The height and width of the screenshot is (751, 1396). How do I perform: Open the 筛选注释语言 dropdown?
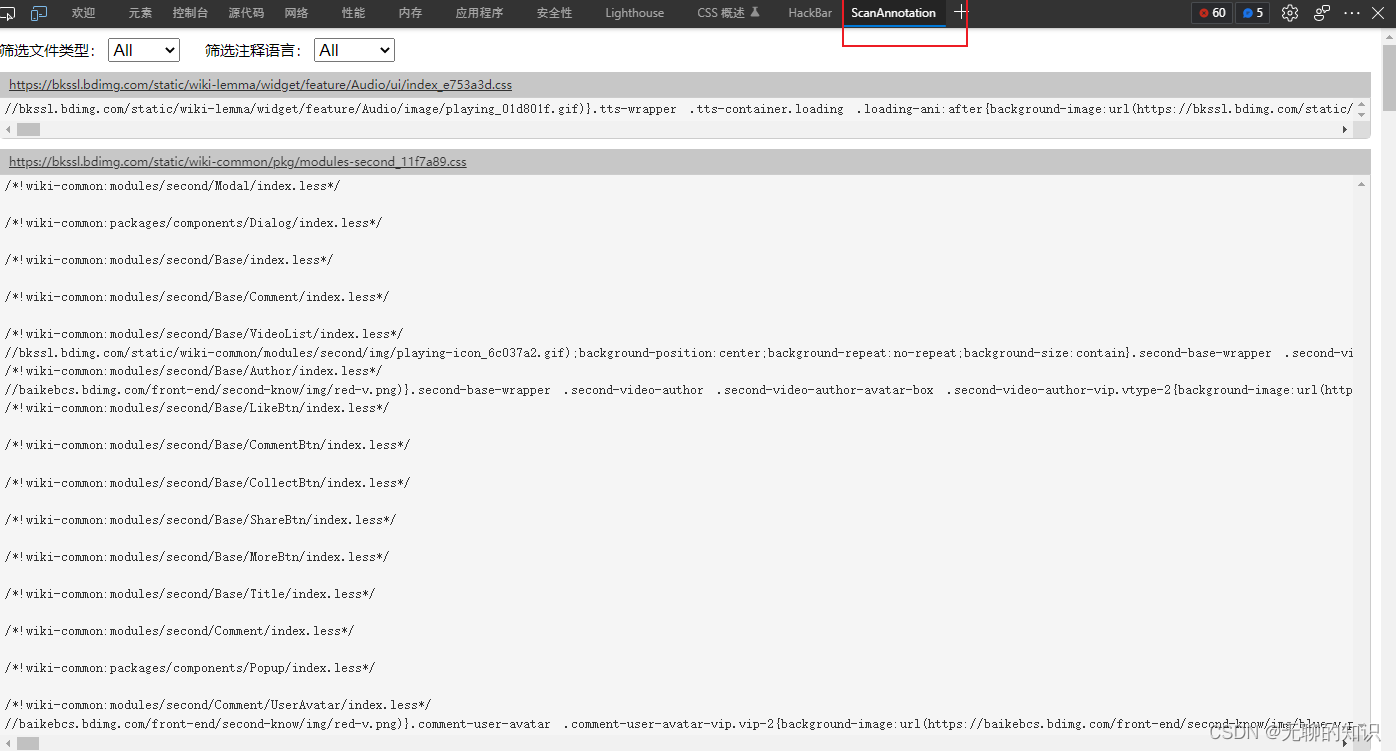(x=354, y=49)
